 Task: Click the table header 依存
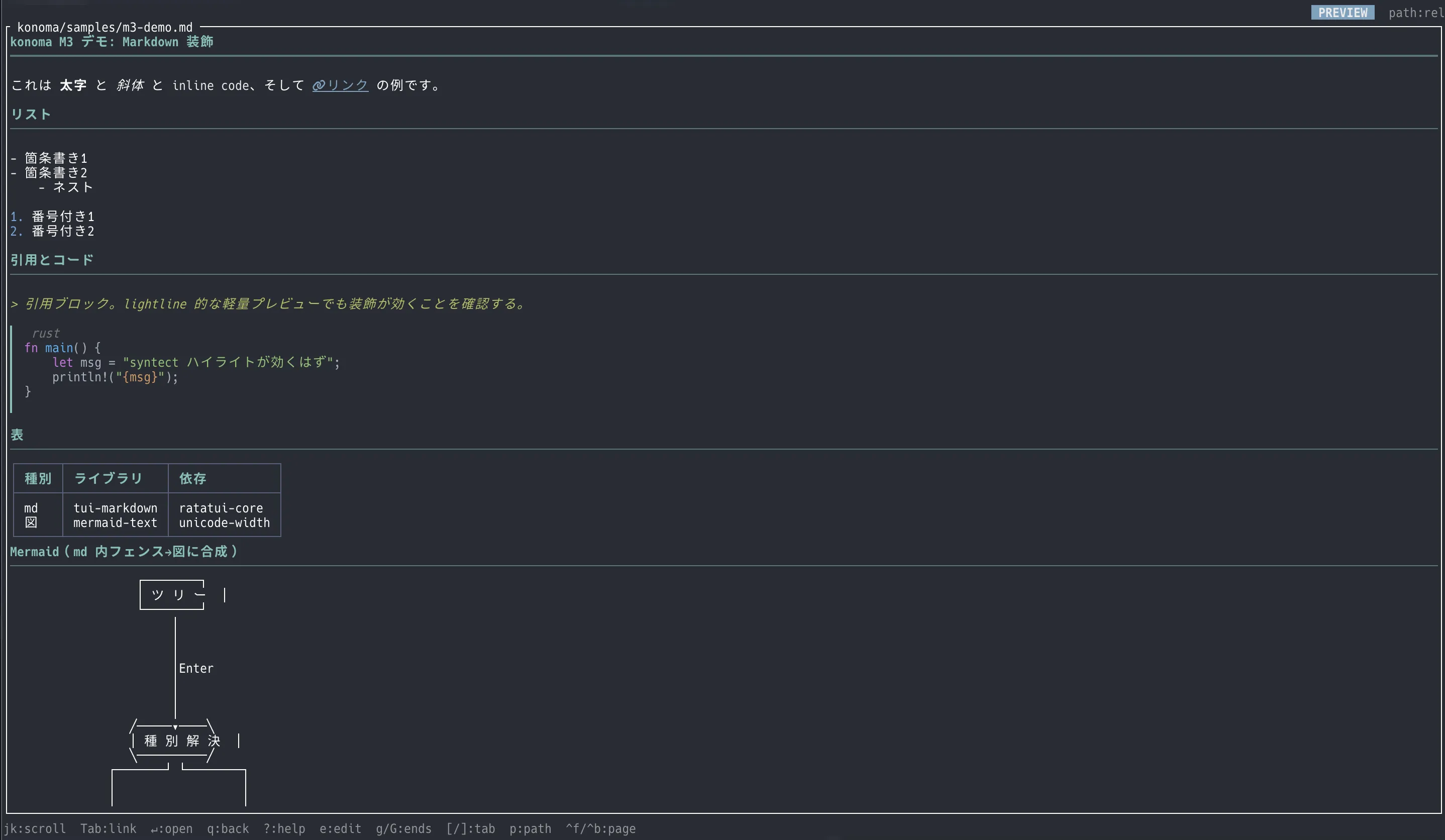pos(192,479)
